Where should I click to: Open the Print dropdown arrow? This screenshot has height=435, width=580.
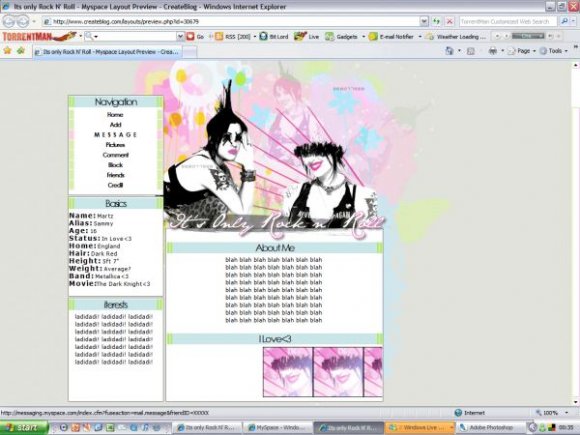coord(502,51)
